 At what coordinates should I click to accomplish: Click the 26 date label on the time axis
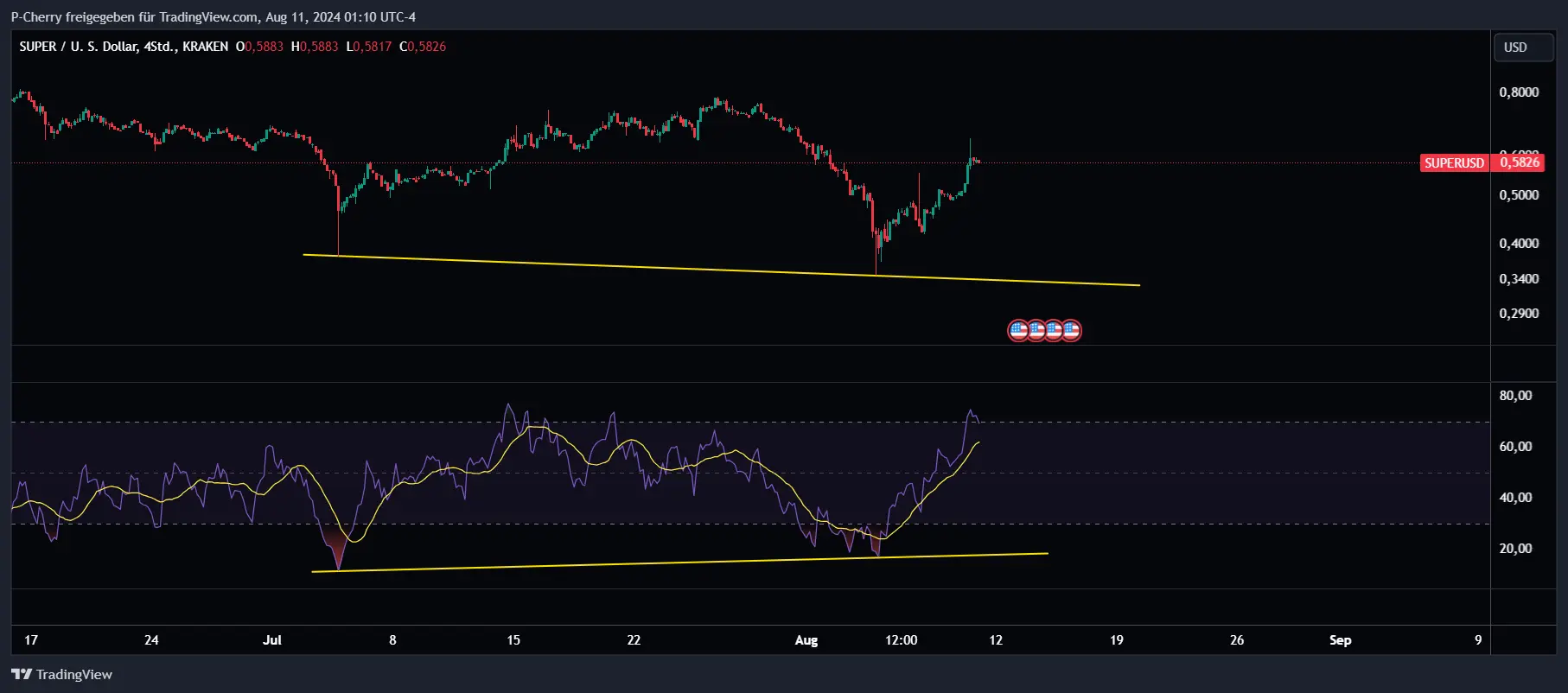click(1237, 640)
